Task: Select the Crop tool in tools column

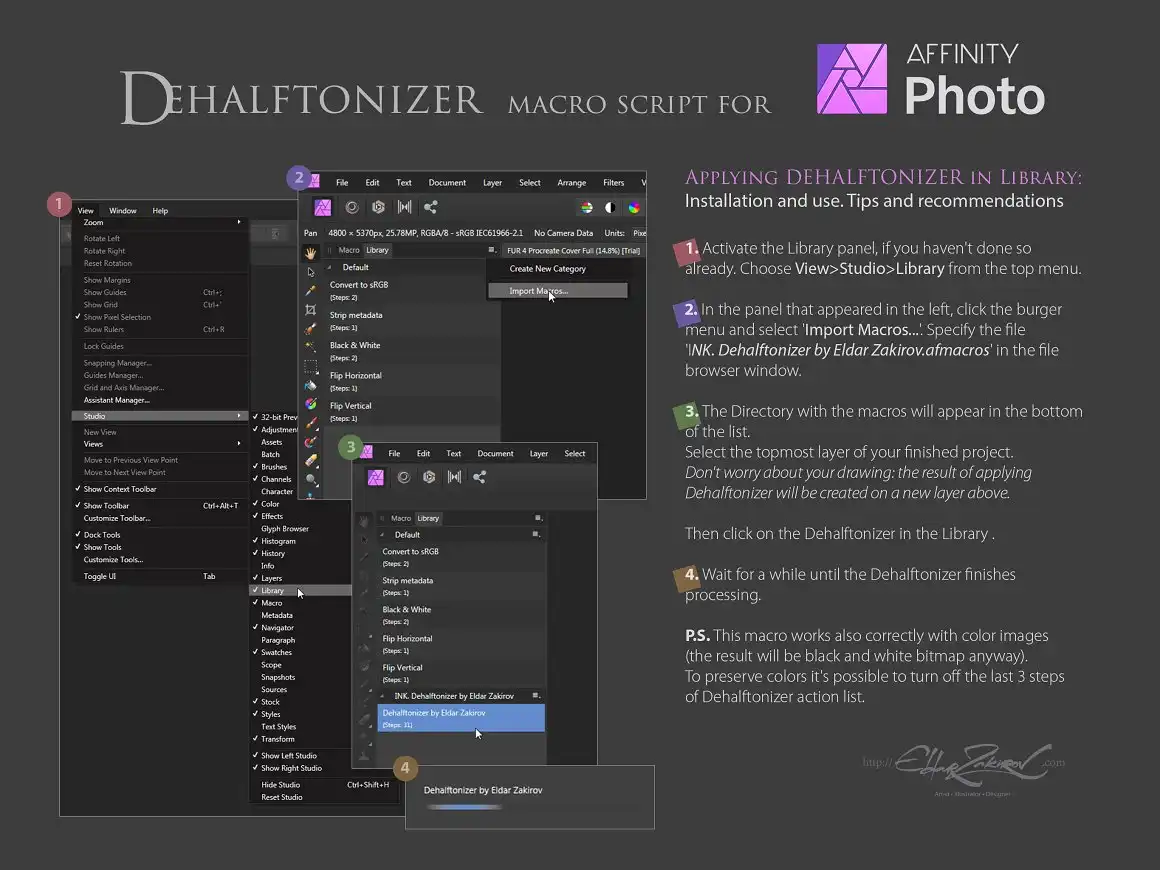Action: pyautogui.click(x=311, y=310)
